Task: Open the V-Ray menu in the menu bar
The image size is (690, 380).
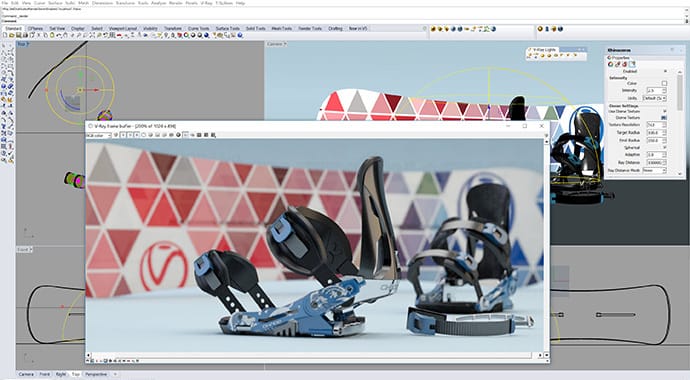Action: pyautogui.click(x=206, y=3)
